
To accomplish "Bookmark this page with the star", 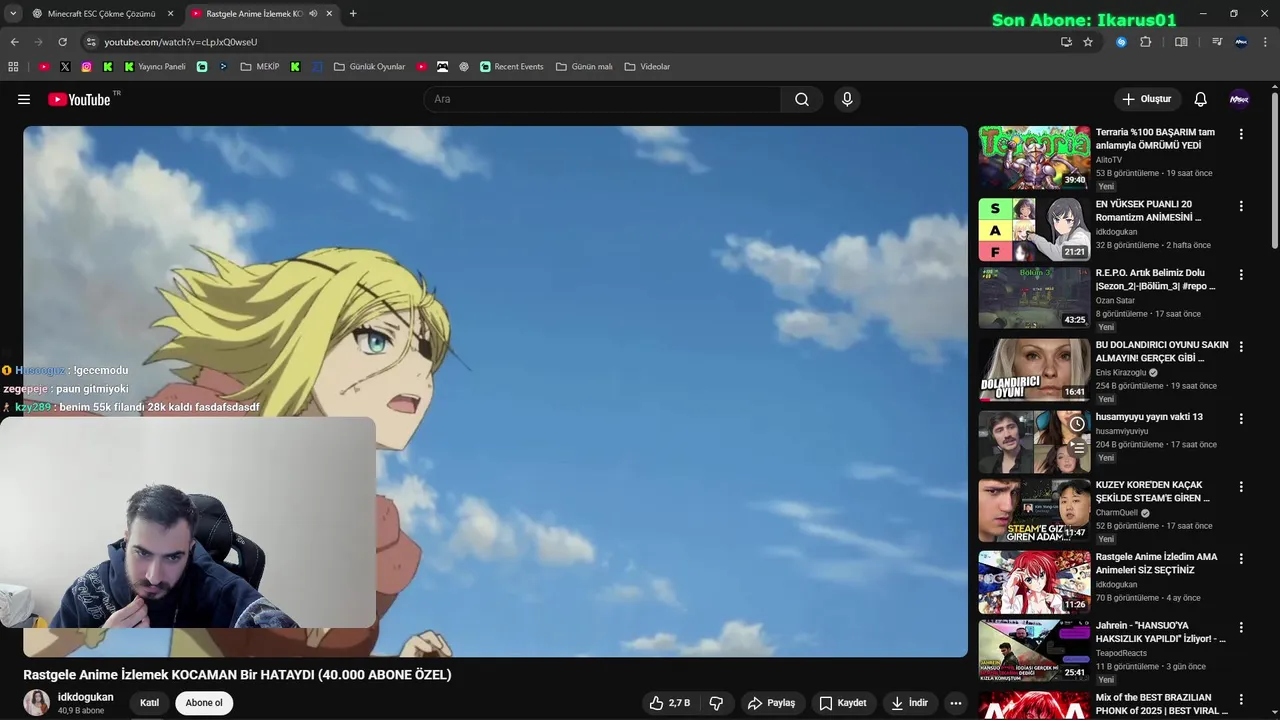I will click(x=1088, y=42).
